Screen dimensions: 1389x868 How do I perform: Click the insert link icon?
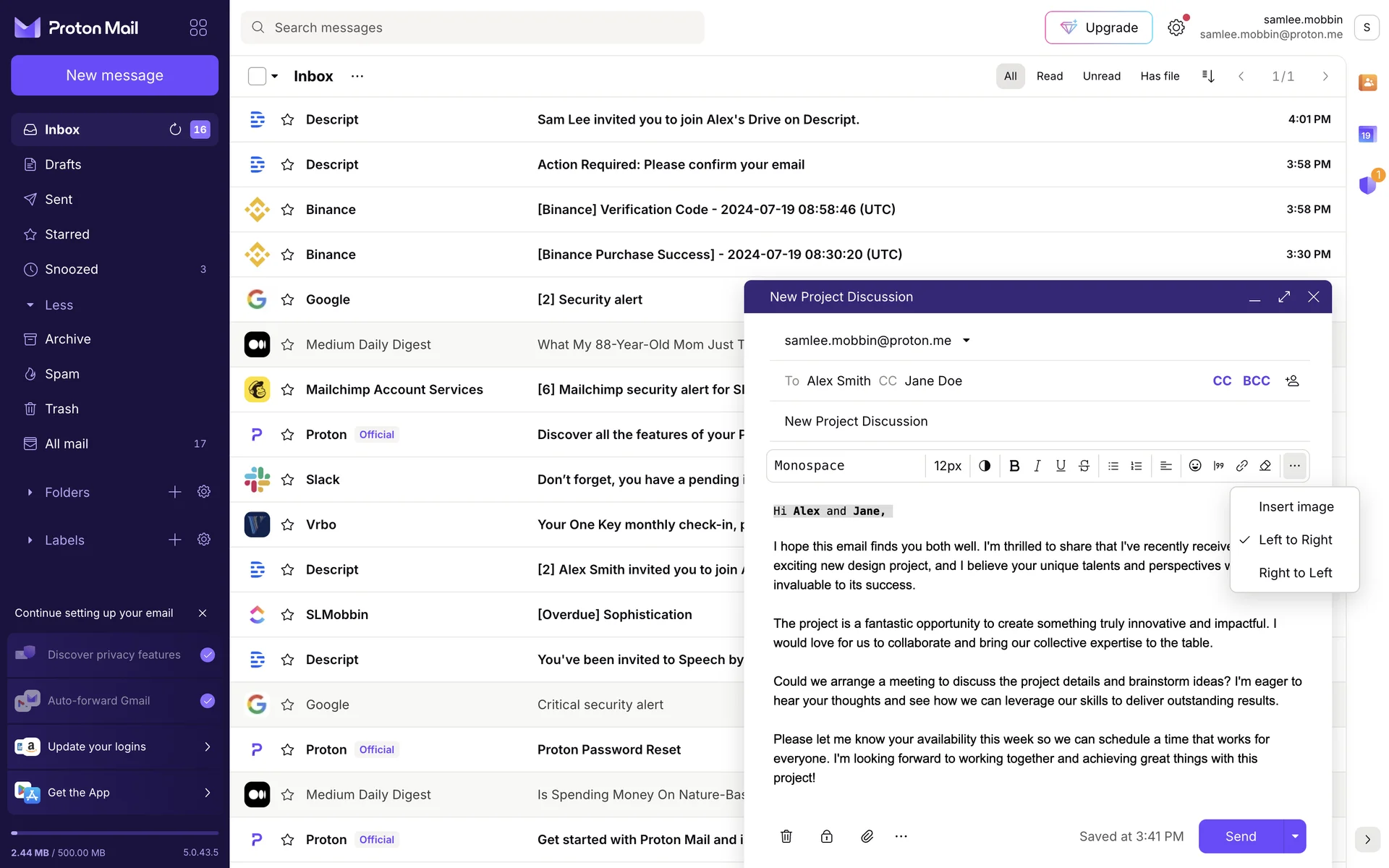tap(1241, 466)
